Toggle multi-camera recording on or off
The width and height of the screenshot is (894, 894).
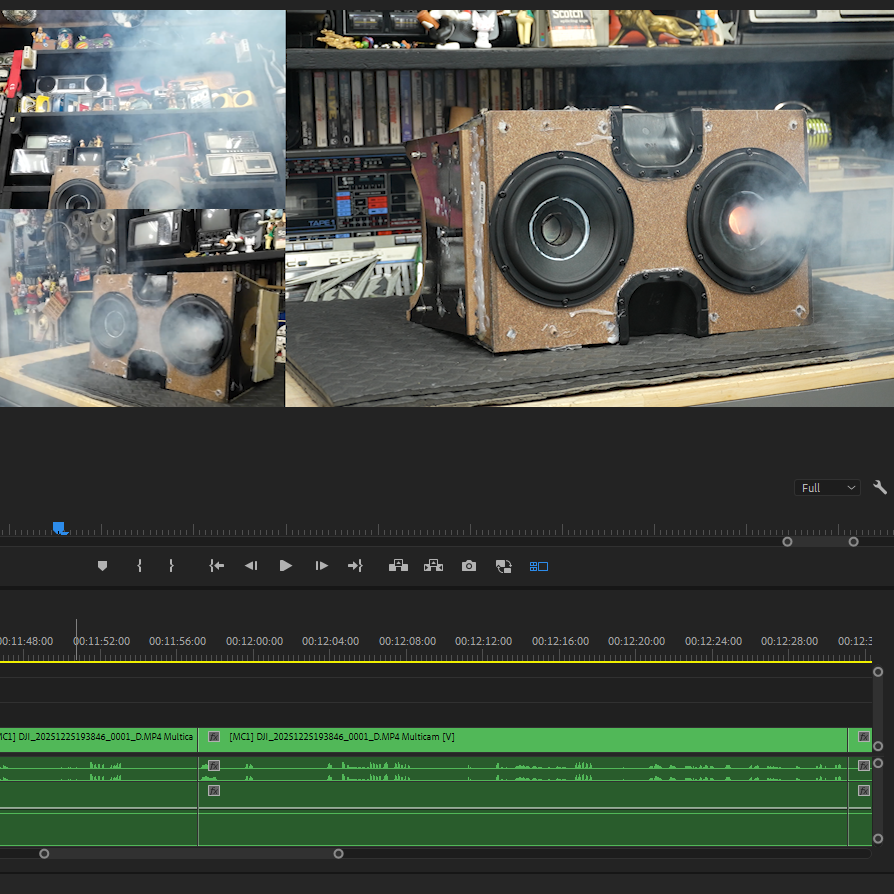(504, 566)
